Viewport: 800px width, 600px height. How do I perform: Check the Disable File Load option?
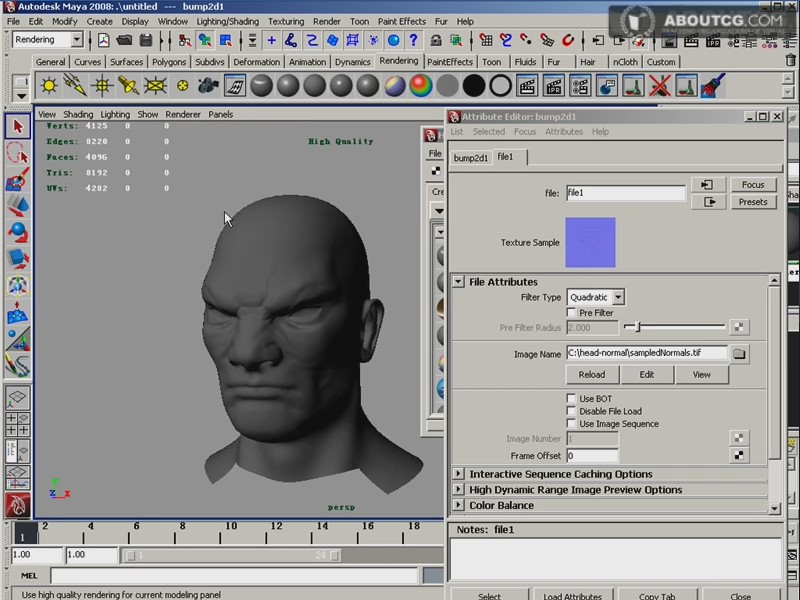click(571, 411)
